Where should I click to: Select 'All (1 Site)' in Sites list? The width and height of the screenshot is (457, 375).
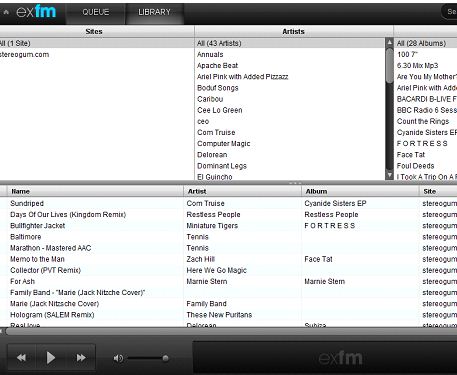click(97, 43)
